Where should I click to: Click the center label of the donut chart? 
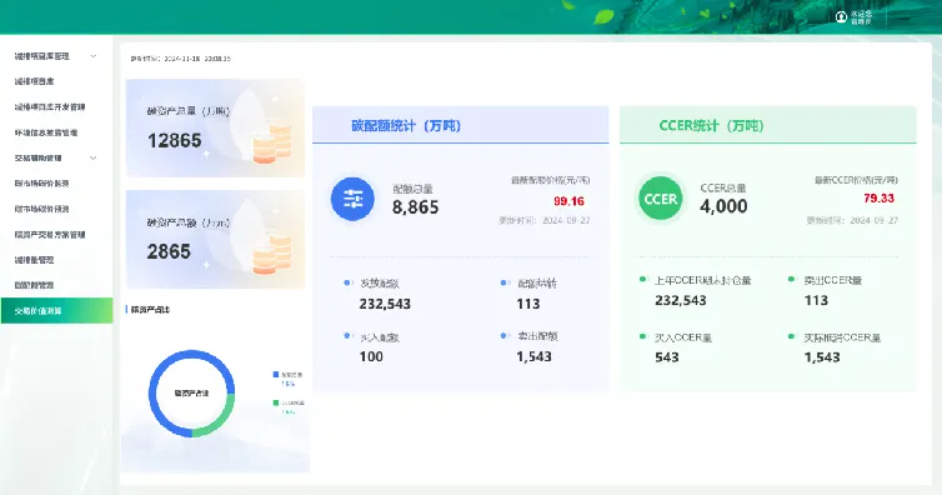(192, 393)
